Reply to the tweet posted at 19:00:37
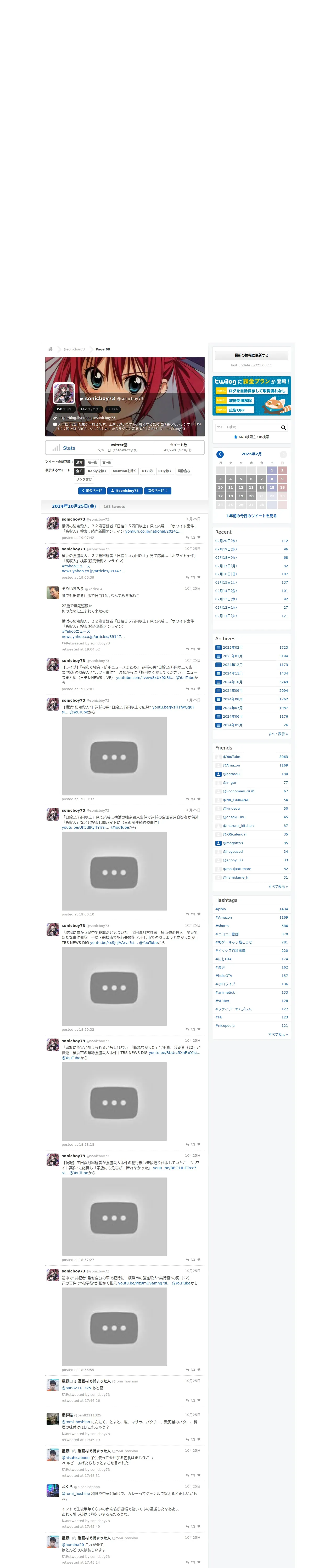Viewport: 336px width, 1568px height. pyautogui.click(x=187, y=799)
